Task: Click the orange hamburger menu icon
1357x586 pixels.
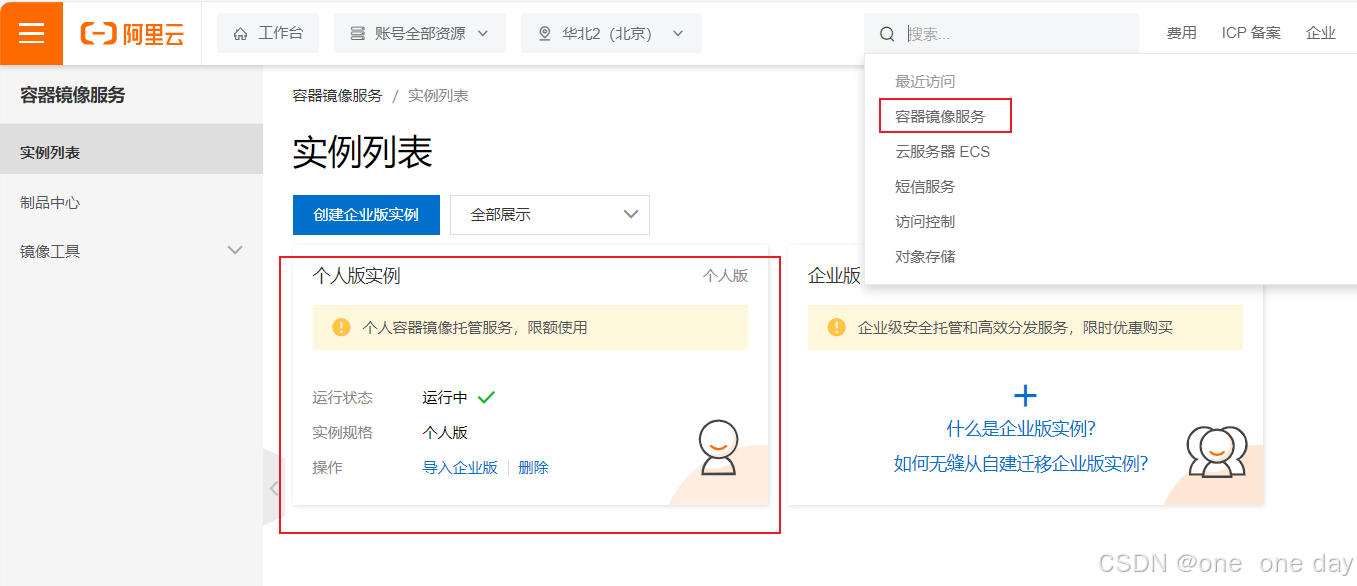Action: tap(31, 32)
